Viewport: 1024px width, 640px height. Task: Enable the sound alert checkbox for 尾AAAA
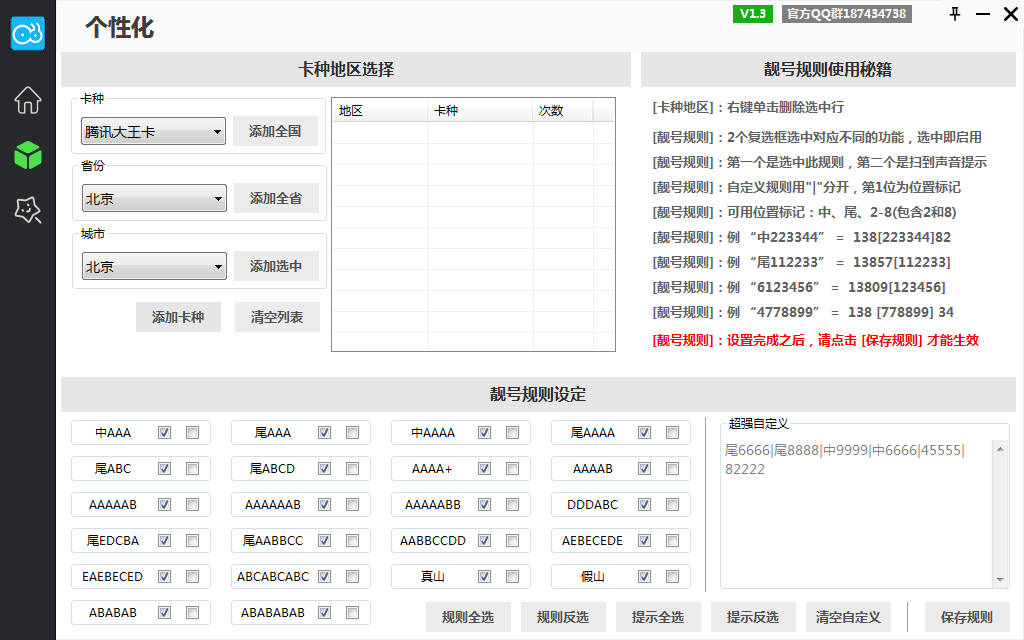672,433
